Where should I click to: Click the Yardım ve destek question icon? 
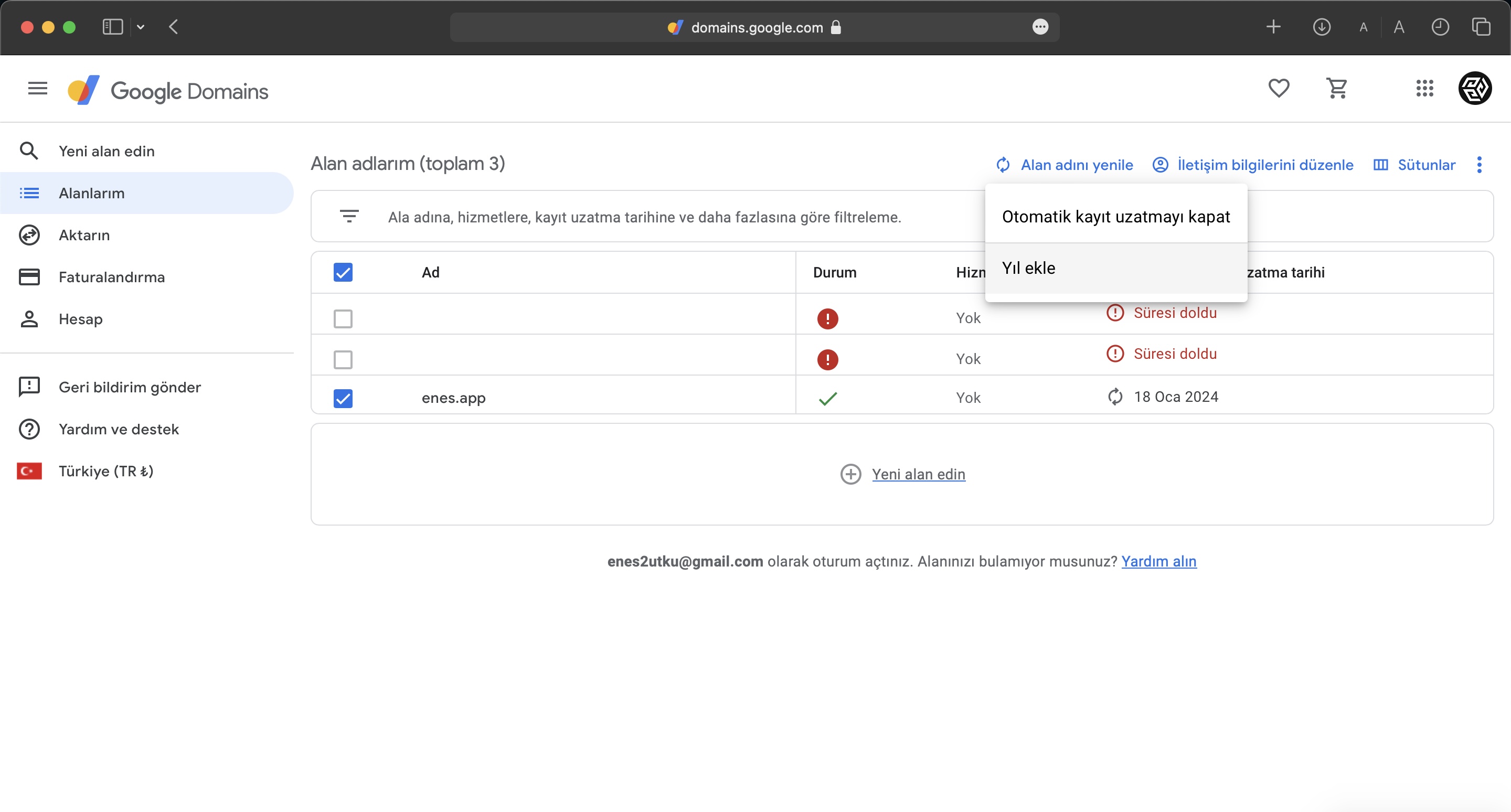[29, 429]
